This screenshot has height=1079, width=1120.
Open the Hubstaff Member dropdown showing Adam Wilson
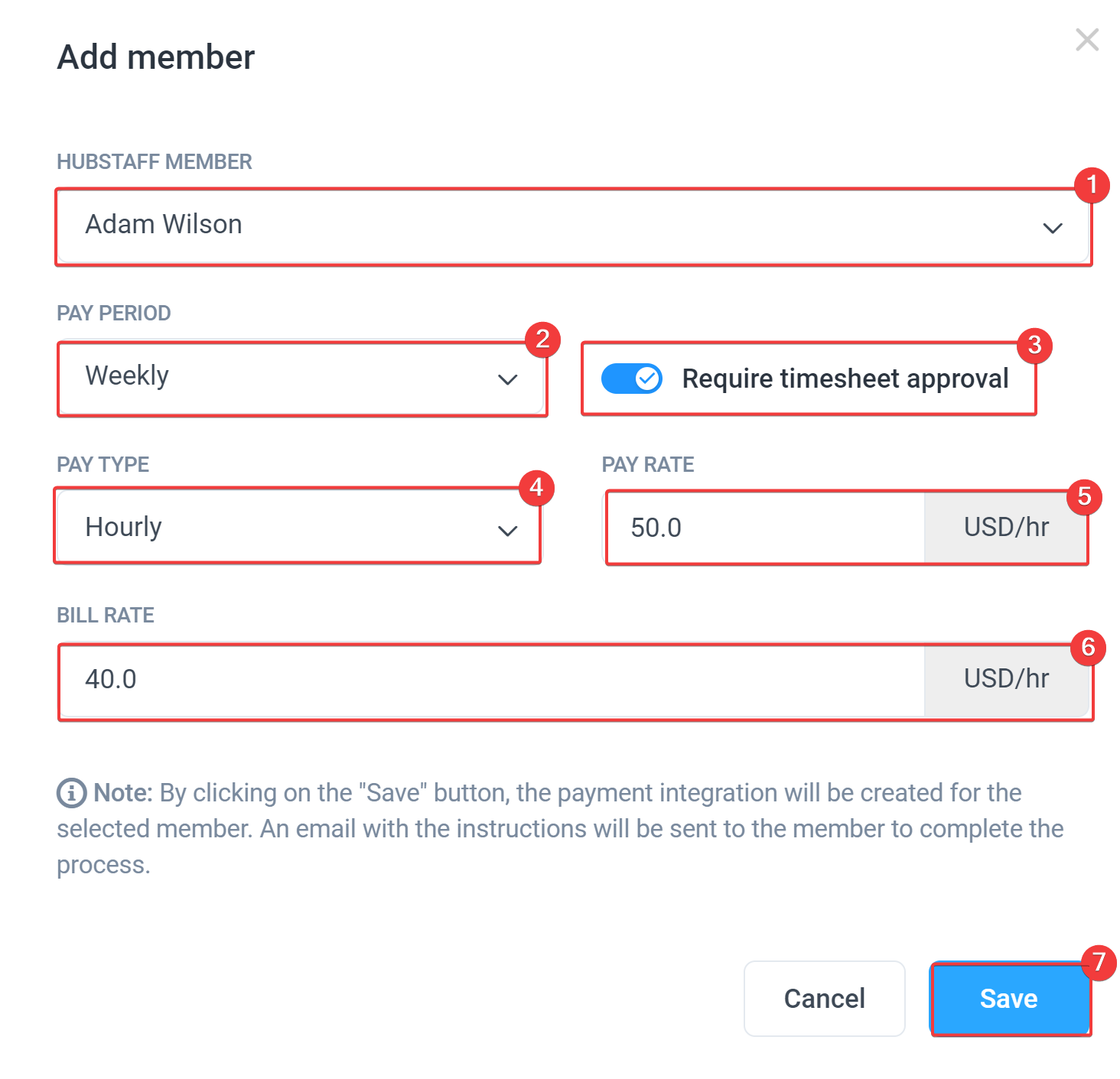point(573,226)
